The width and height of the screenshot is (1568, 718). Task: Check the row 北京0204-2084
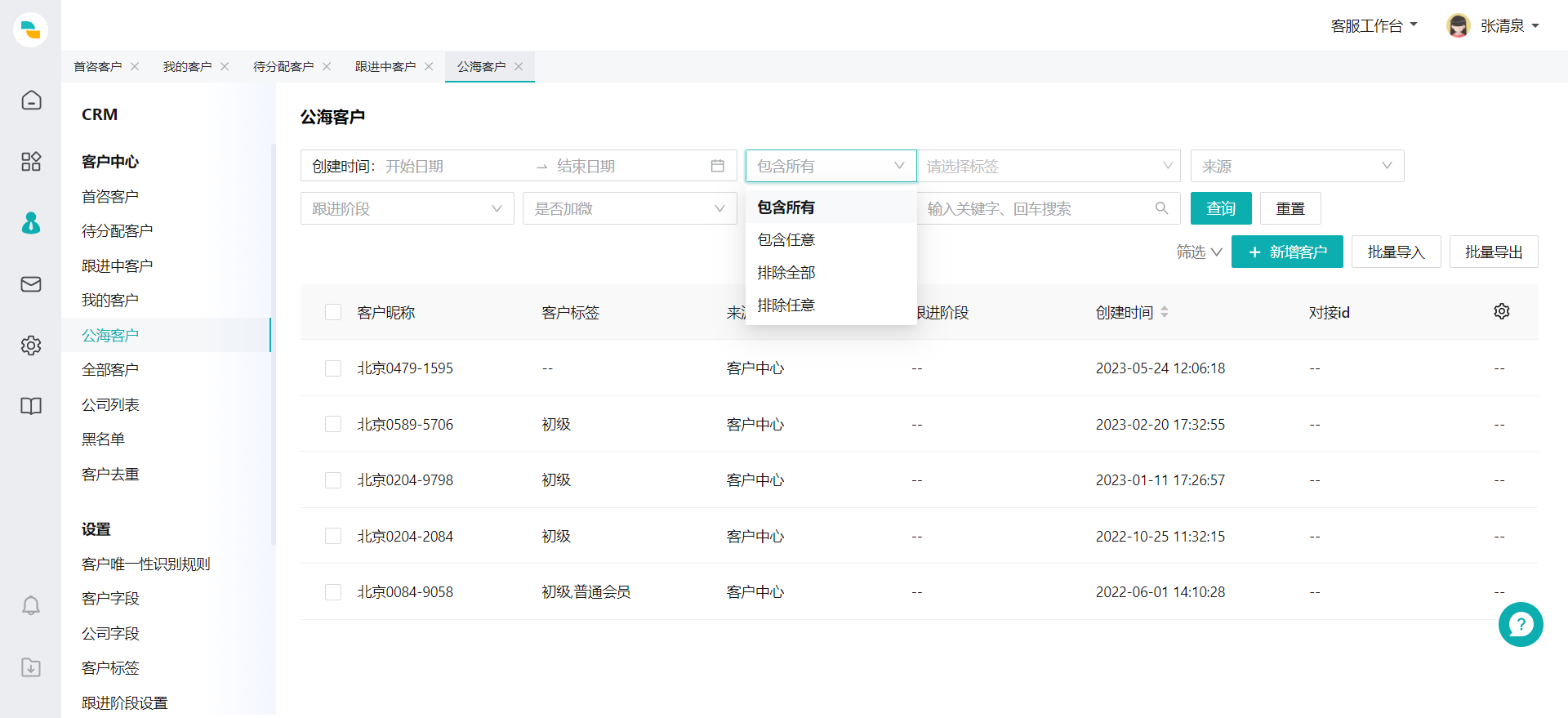point(333,536)
